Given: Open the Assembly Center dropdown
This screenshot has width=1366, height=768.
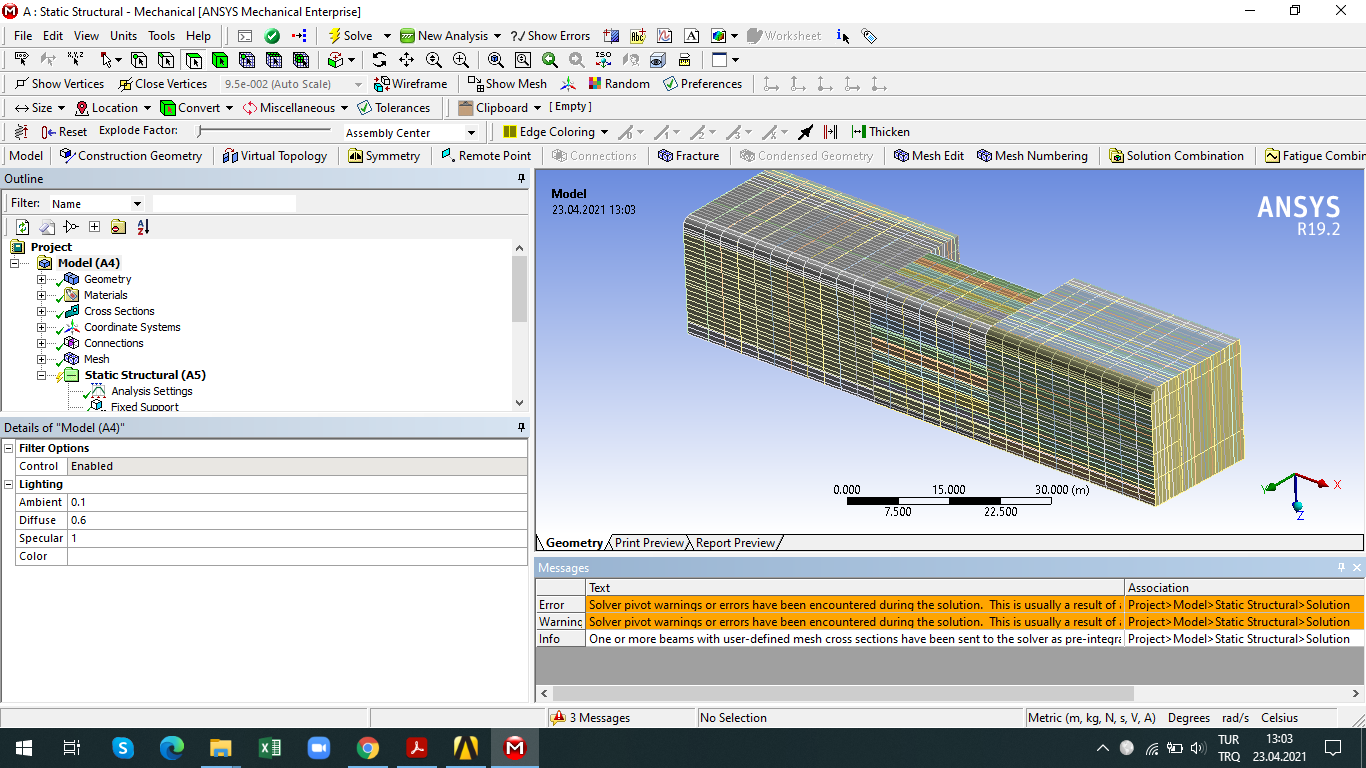Looking at the screenshot, I should click(472, 133).
